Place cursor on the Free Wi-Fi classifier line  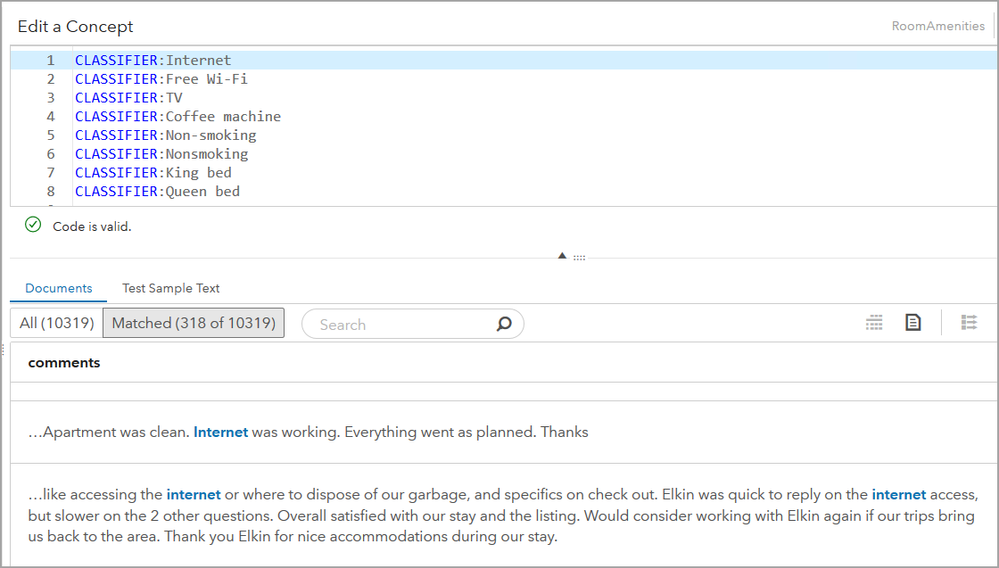coord(161,79)
